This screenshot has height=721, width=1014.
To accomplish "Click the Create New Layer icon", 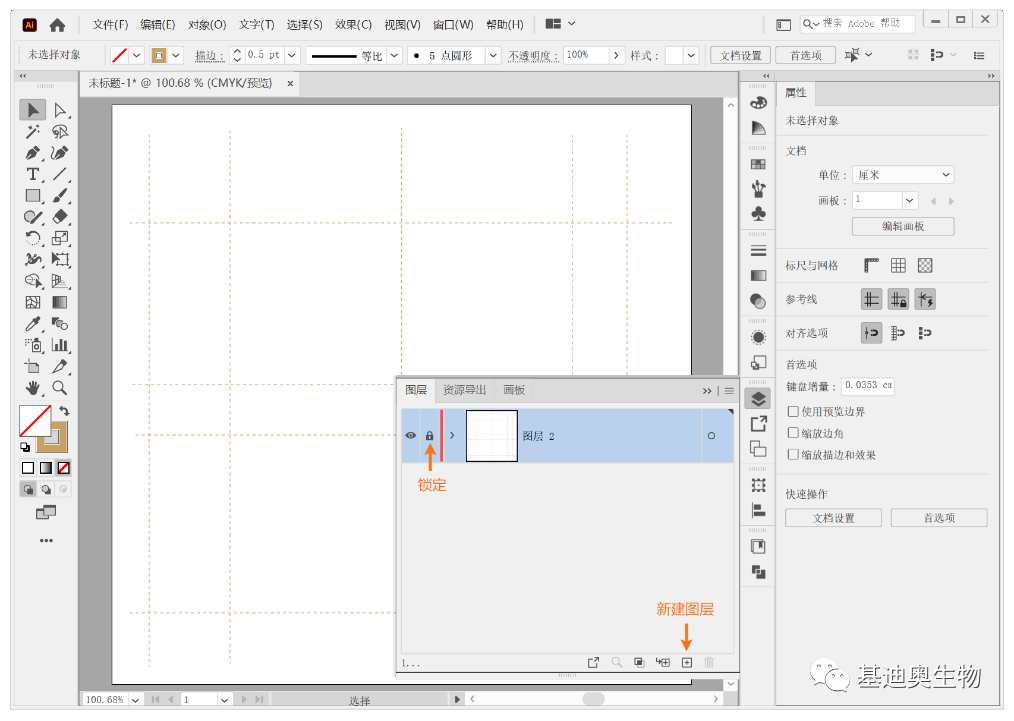I will [x=687, y=663].
